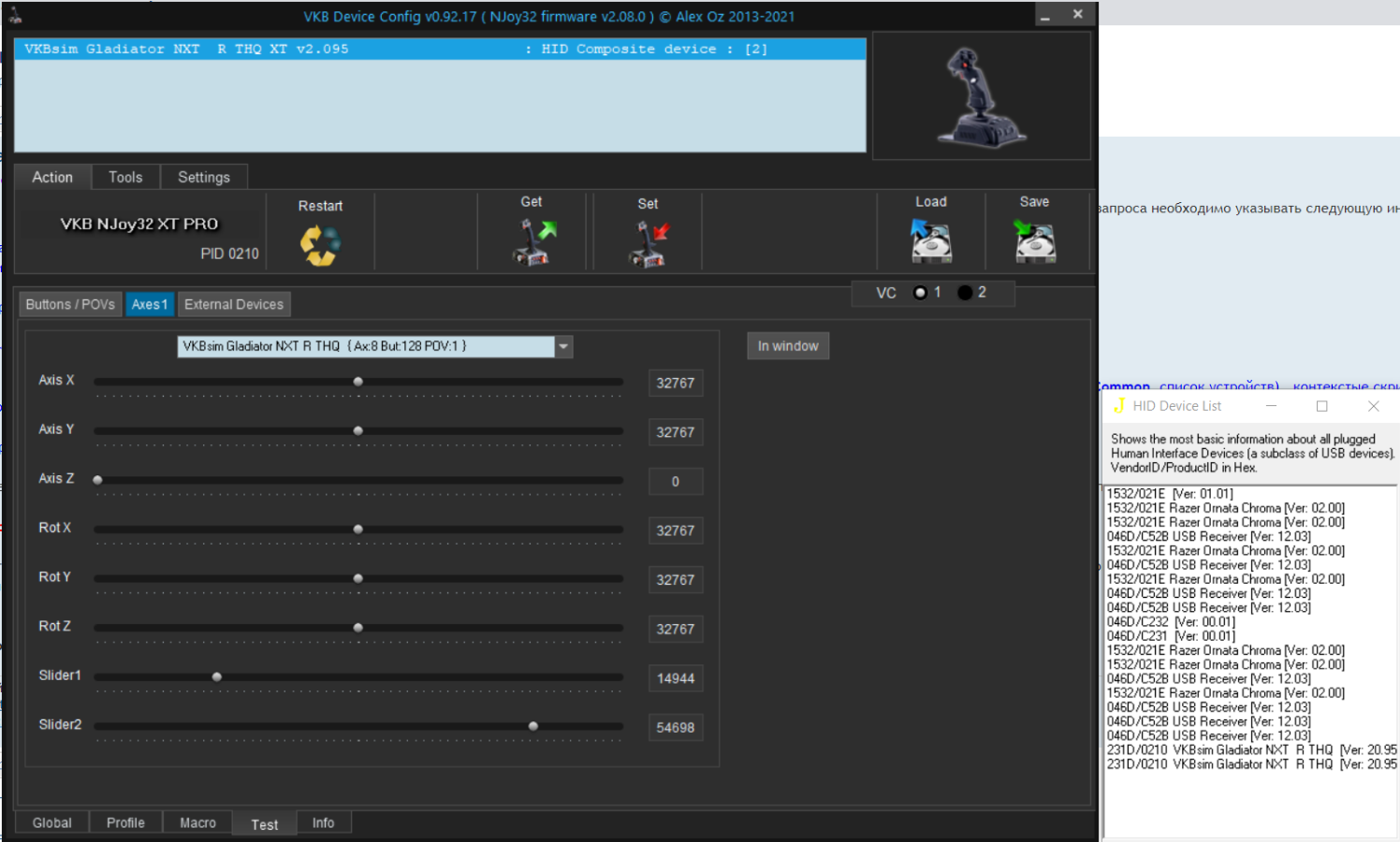Click the VKB app icon in title bar
The height and width of the screenshot is (842, 1400).
click(x=15, y=16)
